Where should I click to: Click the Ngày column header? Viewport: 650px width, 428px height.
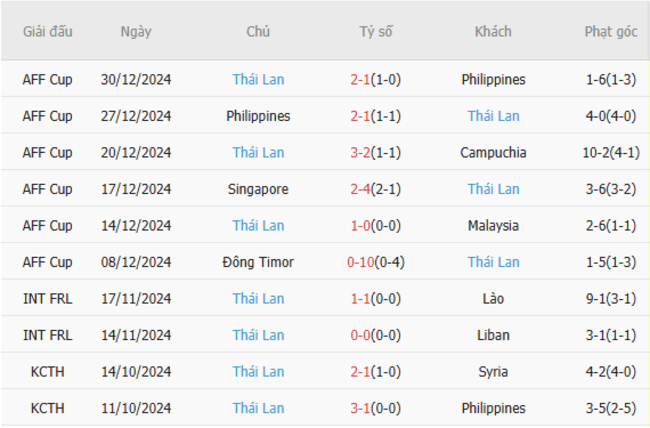tap(136, 32)
